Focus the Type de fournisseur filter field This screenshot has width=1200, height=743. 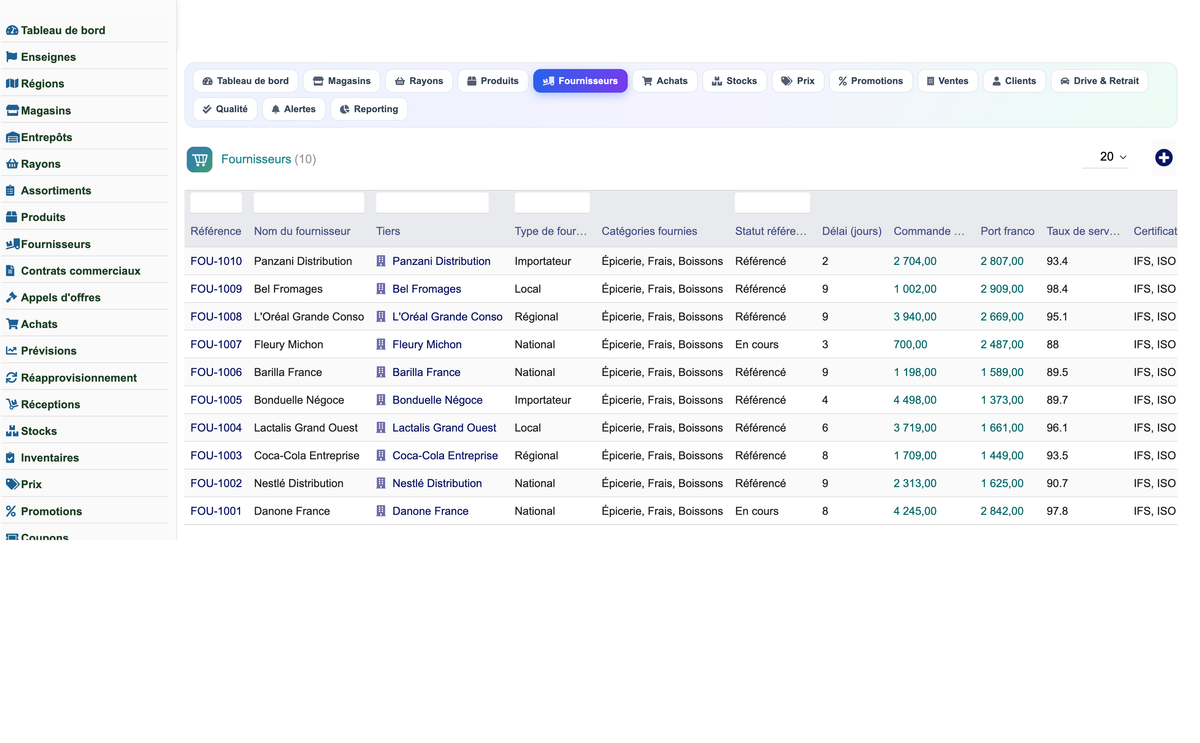click(552, 203)
